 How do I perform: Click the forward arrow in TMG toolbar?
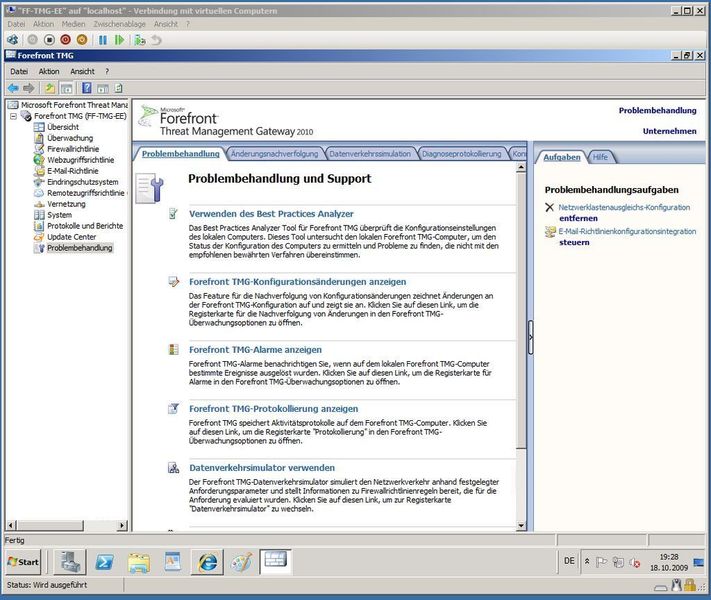pos(29,88)
